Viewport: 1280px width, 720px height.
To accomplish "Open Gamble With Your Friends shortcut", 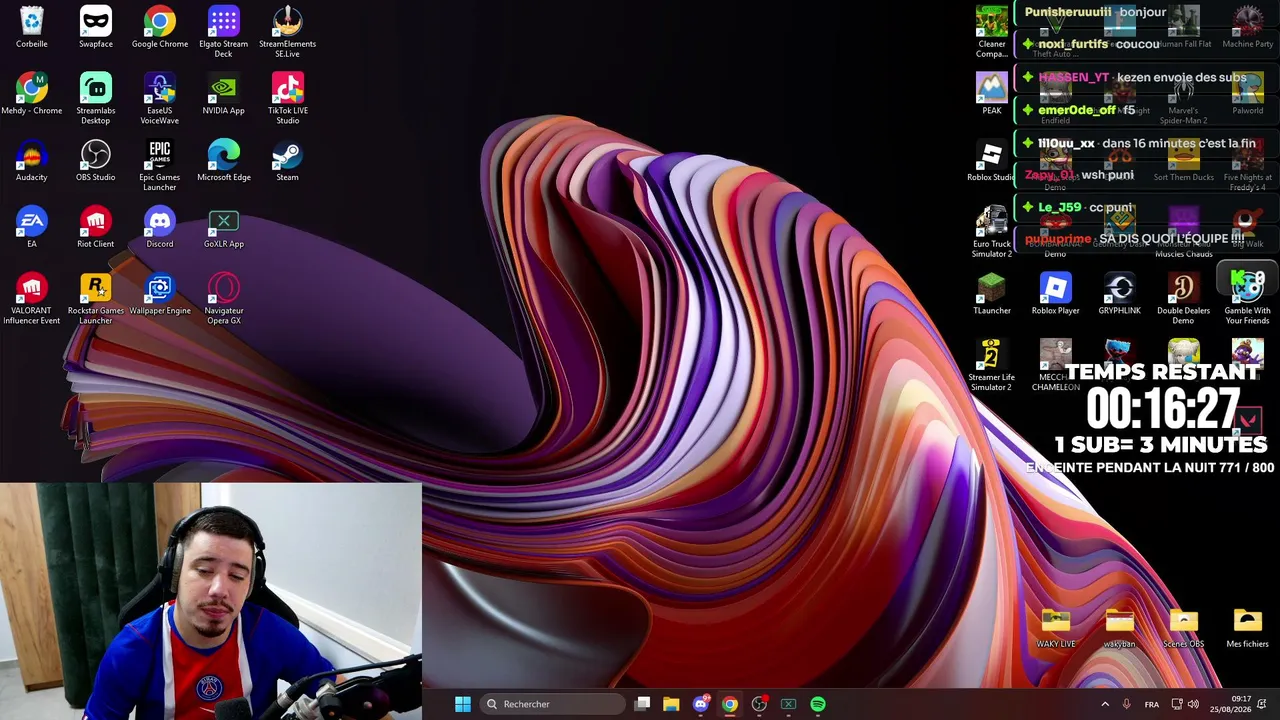I will tap(1248, 298).
